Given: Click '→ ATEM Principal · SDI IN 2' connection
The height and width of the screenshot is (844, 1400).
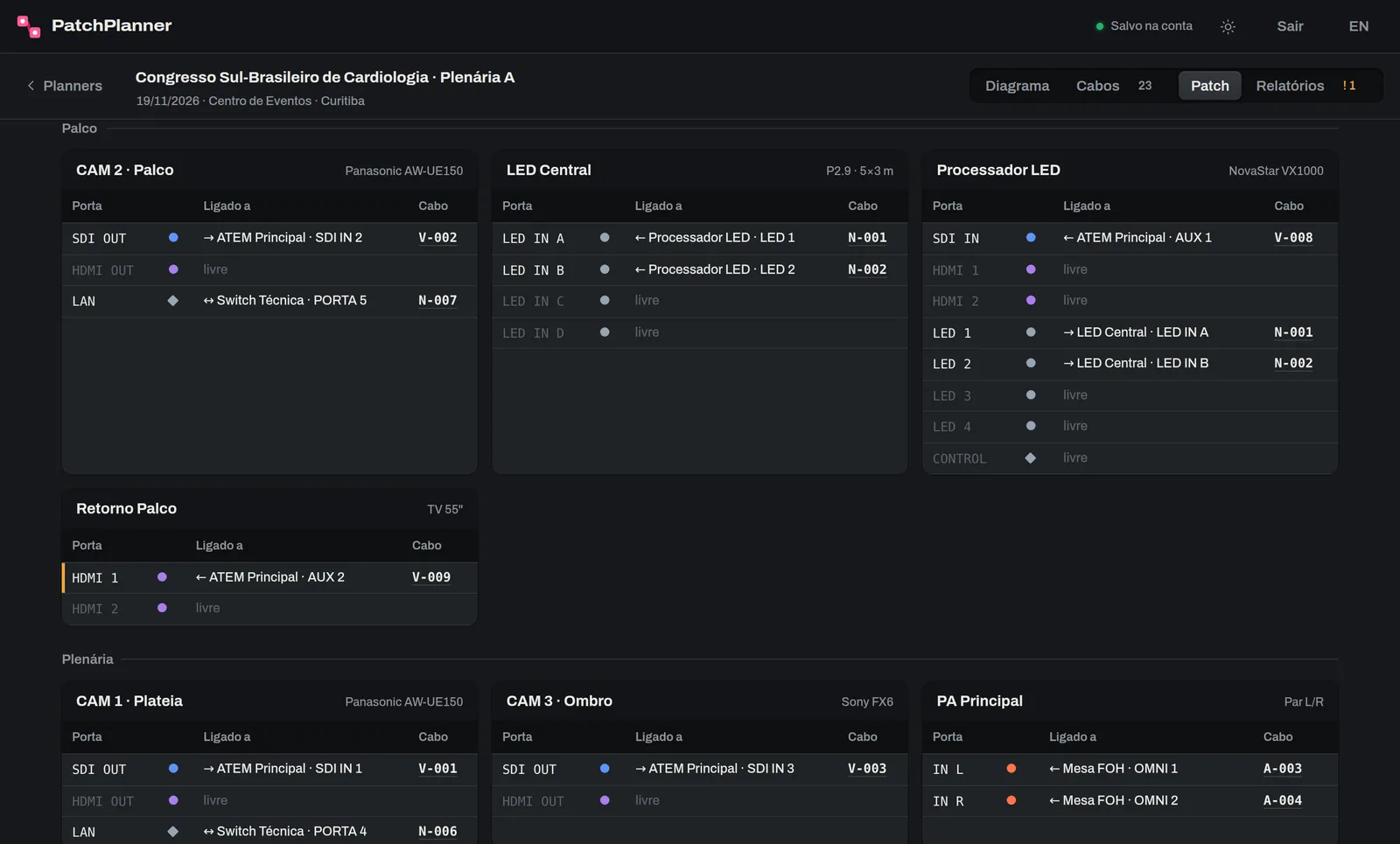Looking at the screenshot, I should pos(283,237).
